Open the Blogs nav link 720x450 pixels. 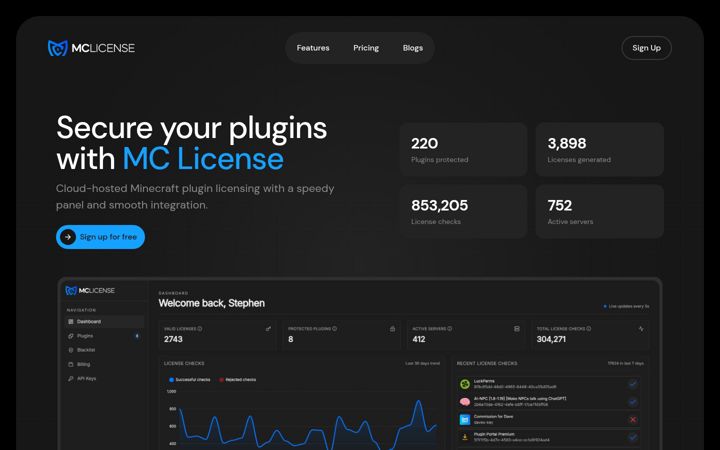(413, 48)
